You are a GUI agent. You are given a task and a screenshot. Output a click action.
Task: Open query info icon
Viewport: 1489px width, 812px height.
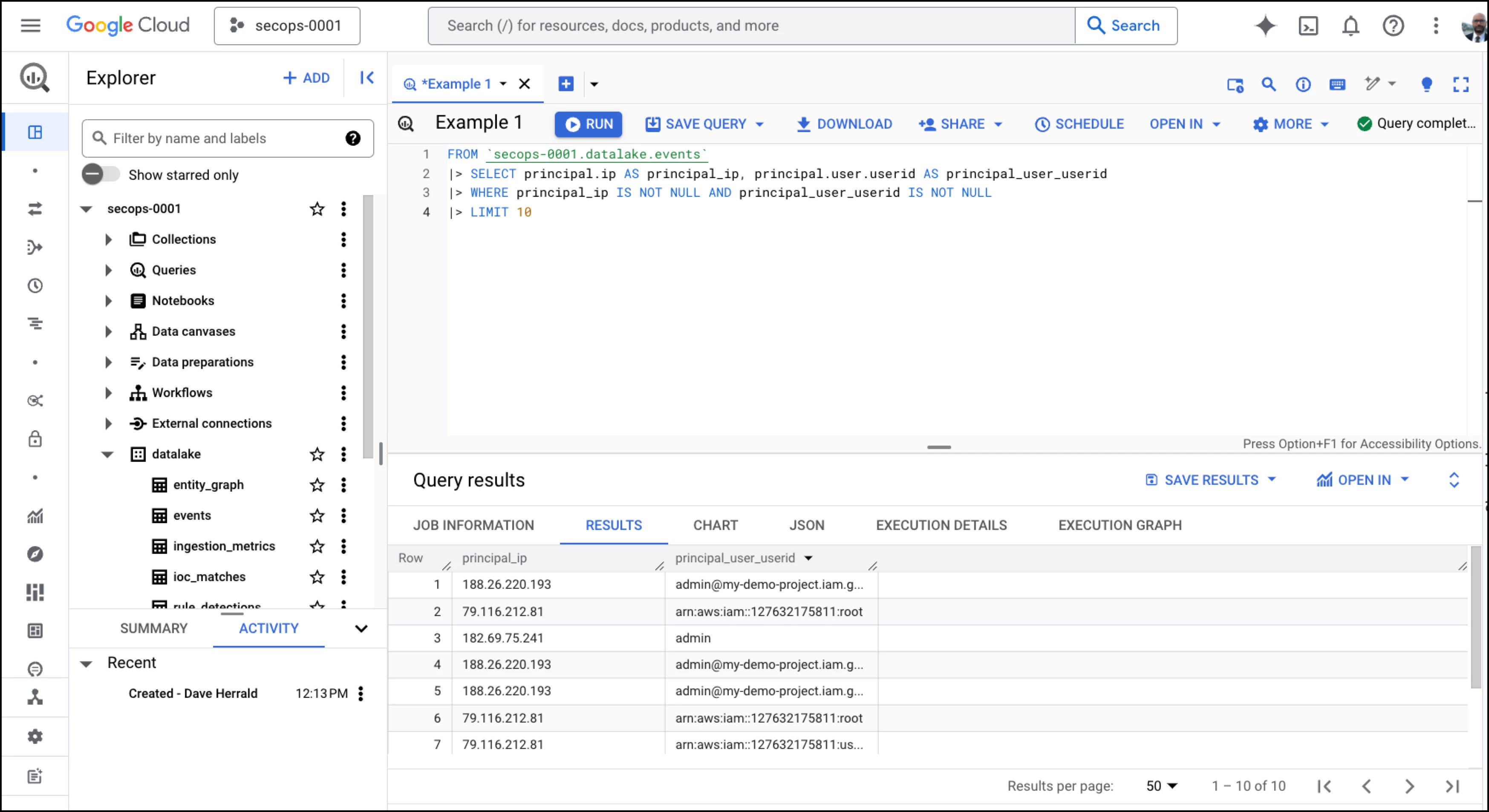pos(1302,84)
